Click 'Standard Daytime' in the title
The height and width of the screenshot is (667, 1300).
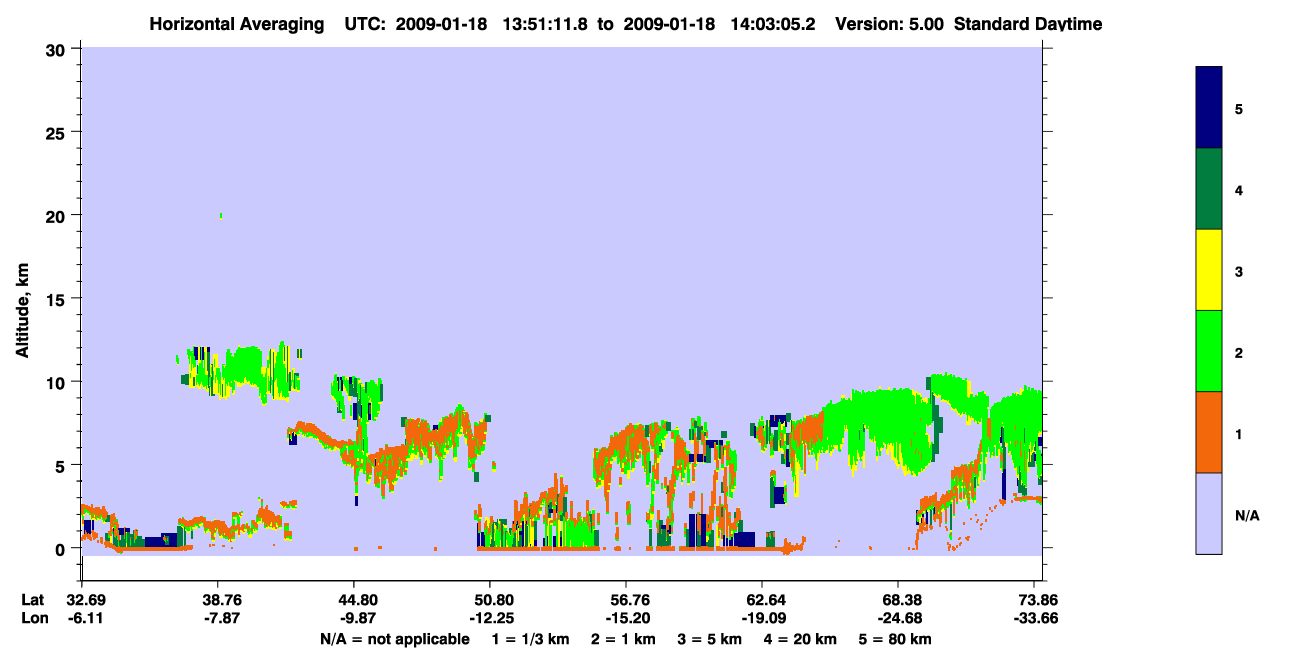point(1026,24)
